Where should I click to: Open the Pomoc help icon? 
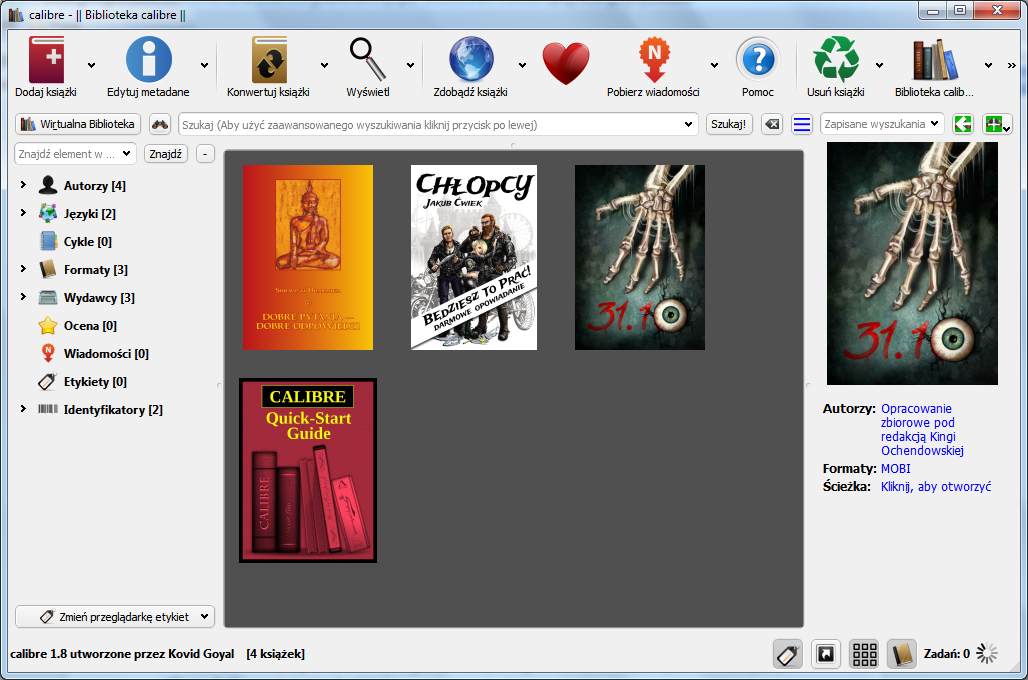pyautogui.click(x=758, y=60)
